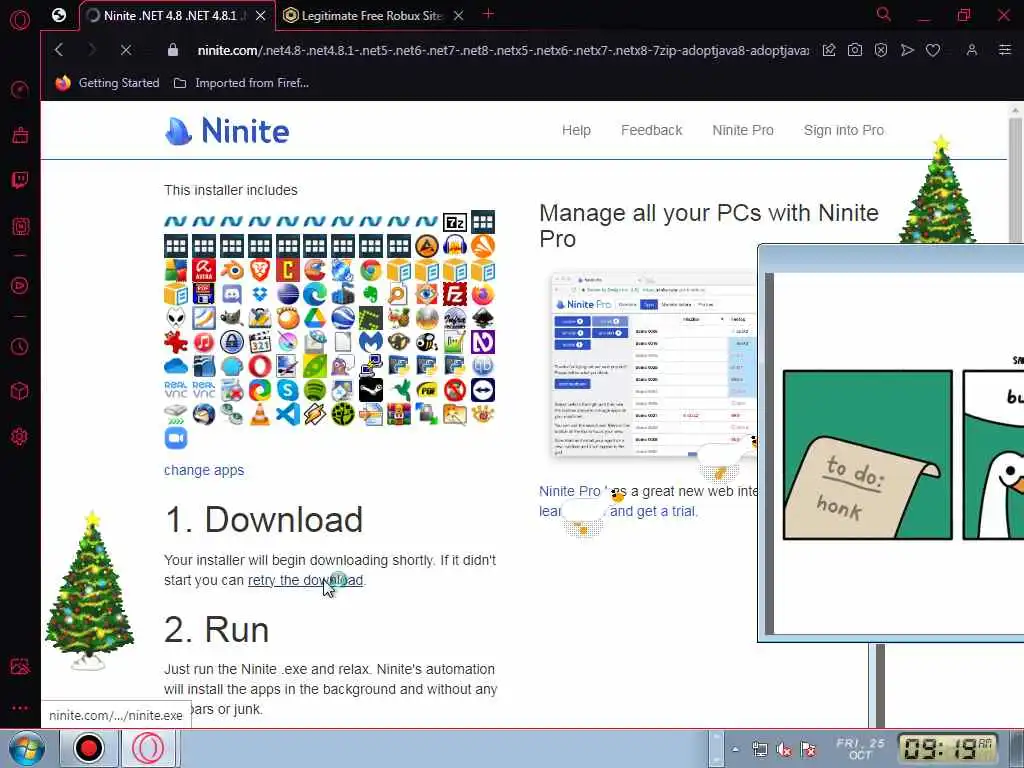Click the Google Drive triangle icon

pos(315,319)
